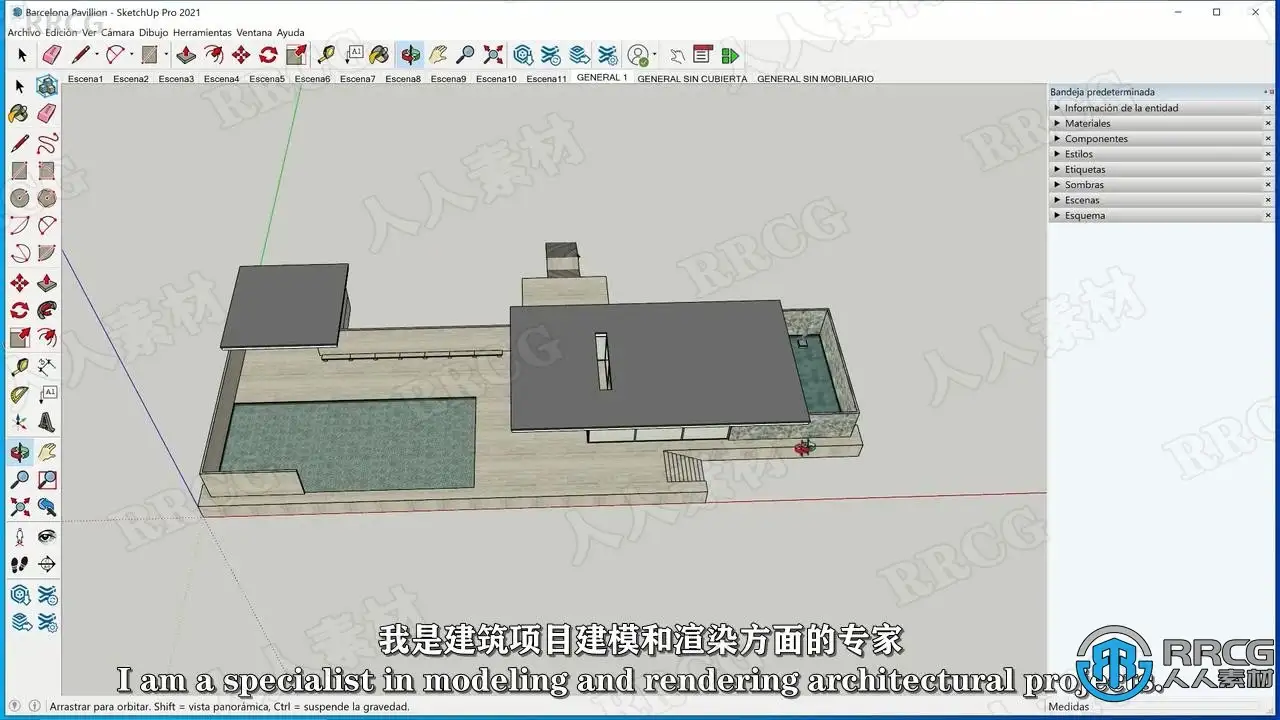This screenshot has width=1280, height=720.
Task: Click Zoom Extents in the top toolbar
Action: click(493, 55)
